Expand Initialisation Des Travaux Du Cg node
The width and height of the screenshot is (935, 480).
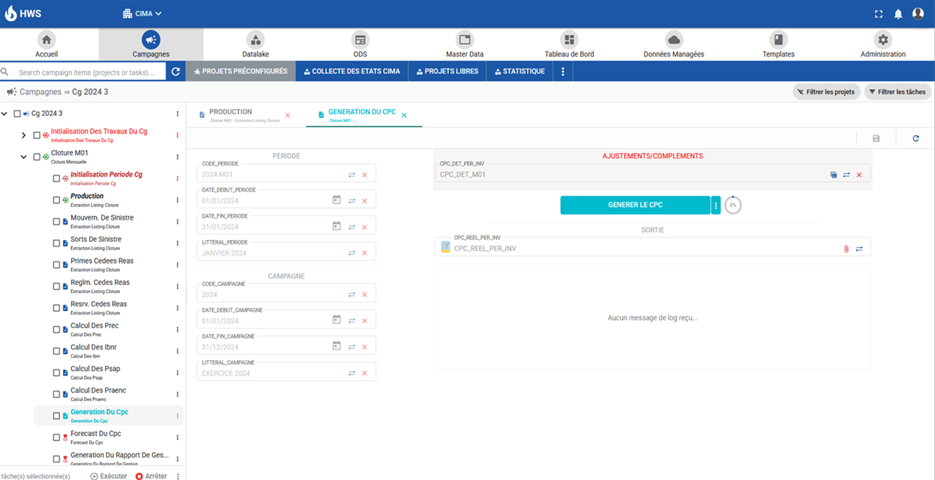24,135
